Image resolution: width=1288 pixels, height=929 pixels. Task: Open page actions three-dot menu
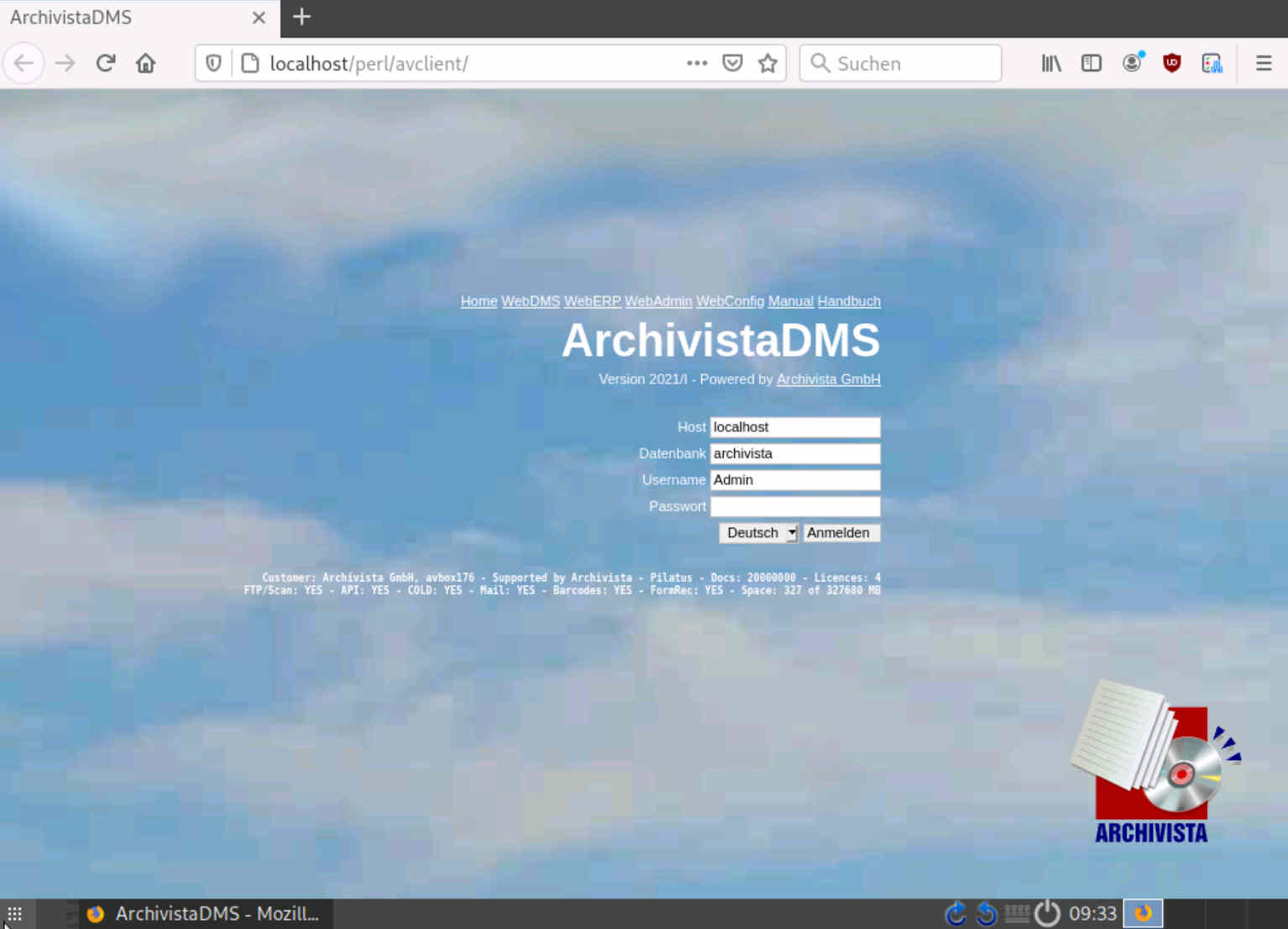pyautogui.click(x=697, y=63)
